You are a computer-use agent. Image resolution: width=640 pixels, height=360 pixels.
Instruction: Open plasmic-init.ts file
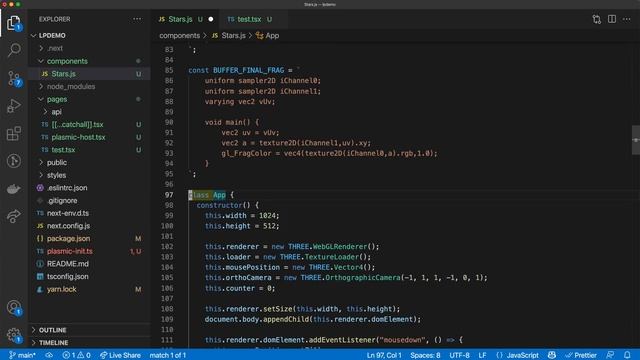(89, 251)
